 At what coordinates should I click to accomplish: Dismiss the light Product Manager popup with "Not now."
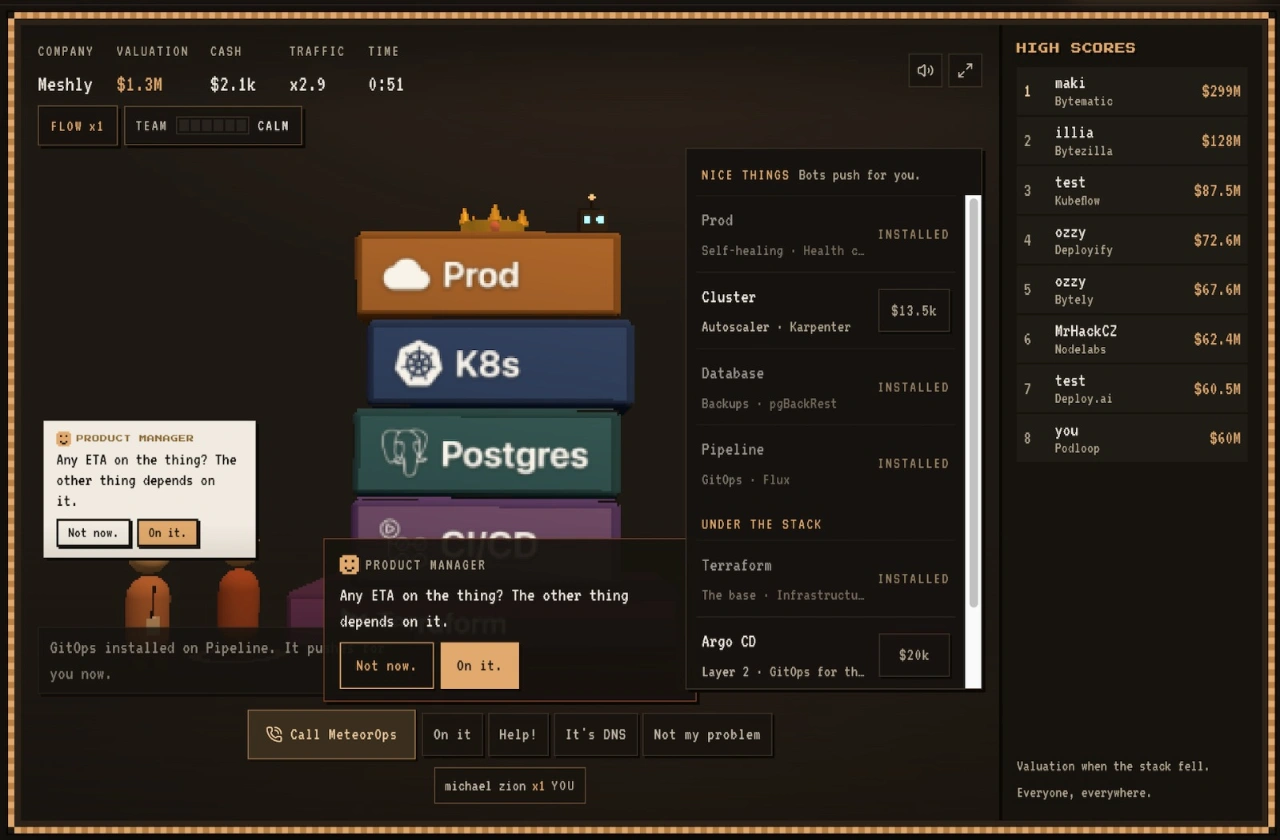[x=93, y=533]
